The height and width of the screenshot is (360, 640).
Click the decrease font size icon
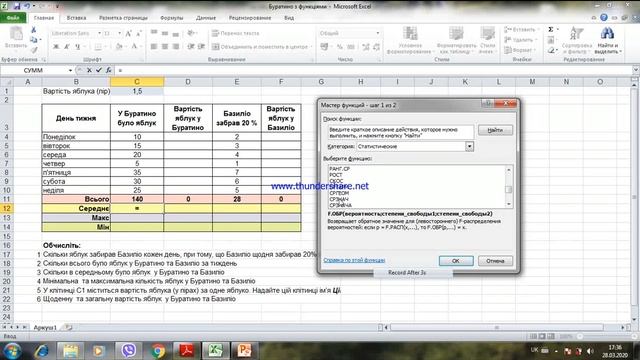coord(139,33)
